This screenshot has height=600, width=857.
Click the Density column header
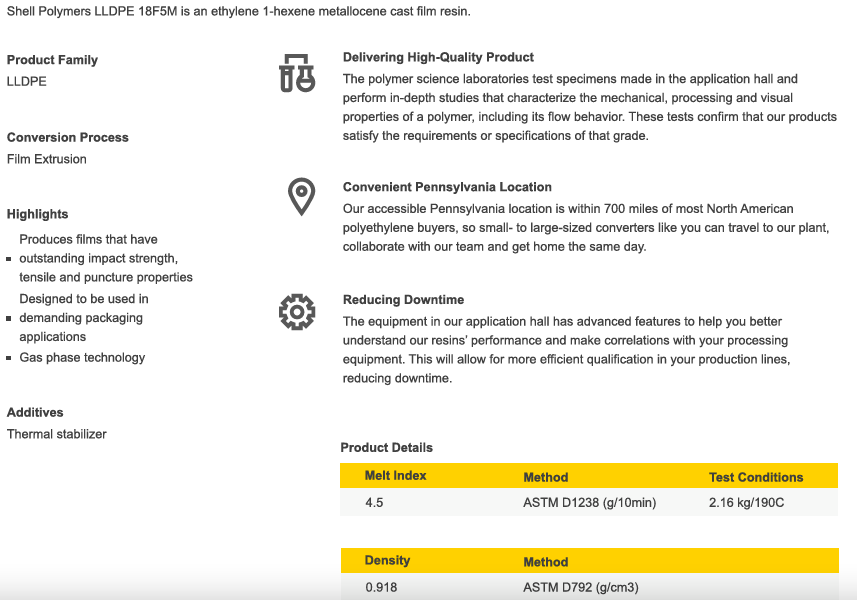click(387, 561)
